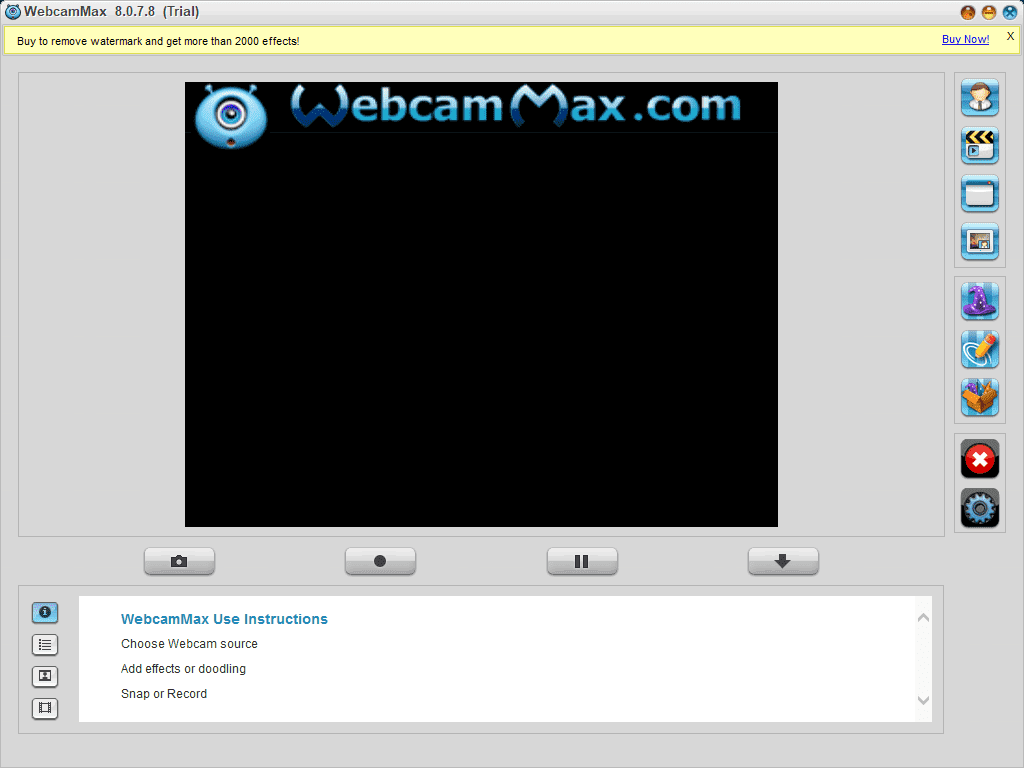
Task: Dismiss the yellow trial banner X
Action: point(1010,37)
